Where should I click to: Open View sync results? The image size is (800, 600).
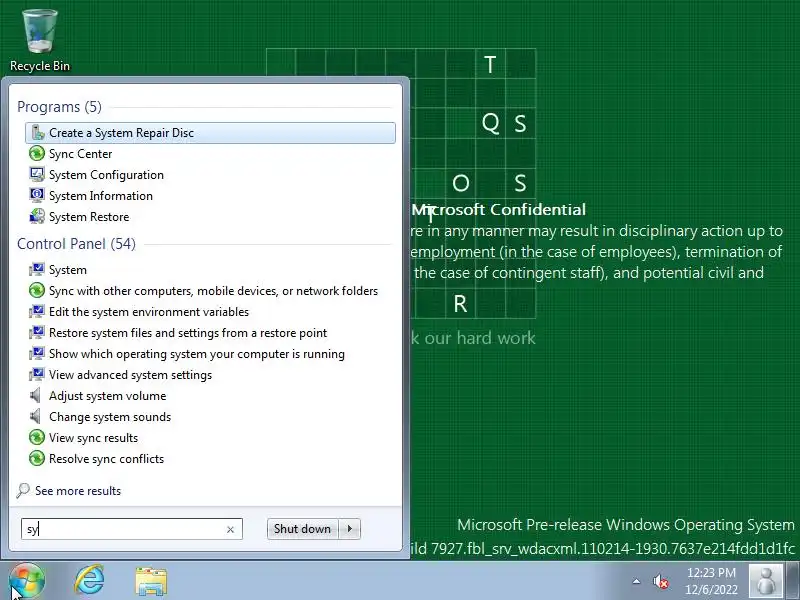pyautogui.click(x=93, y=437)
